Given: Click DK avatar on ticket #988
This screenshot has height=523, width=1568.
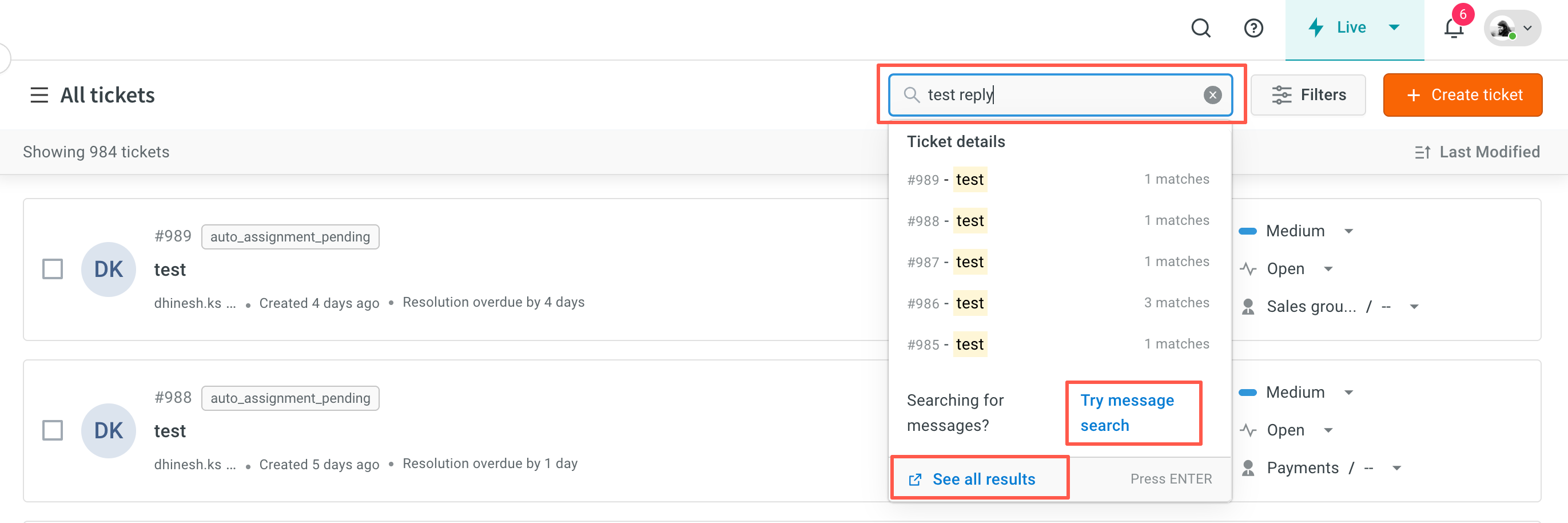Looking at the screenshot, I should pos(108,430).
